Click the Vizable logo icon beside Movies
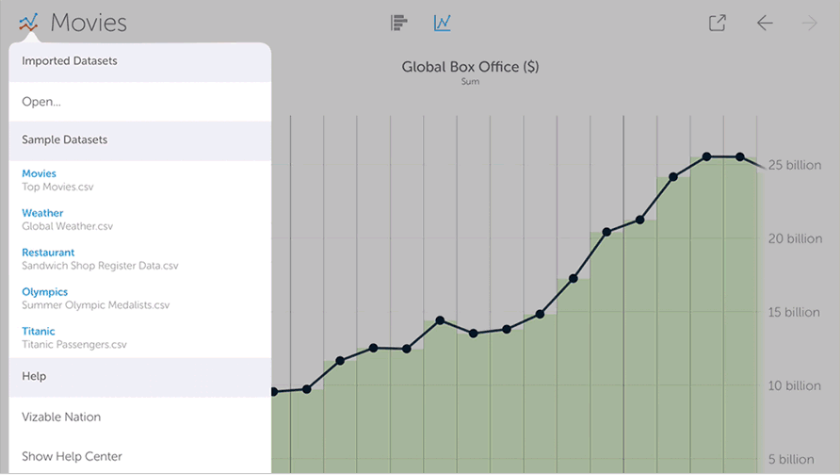The width and height of the screenshot is (840, 475). tap(28, 22)
